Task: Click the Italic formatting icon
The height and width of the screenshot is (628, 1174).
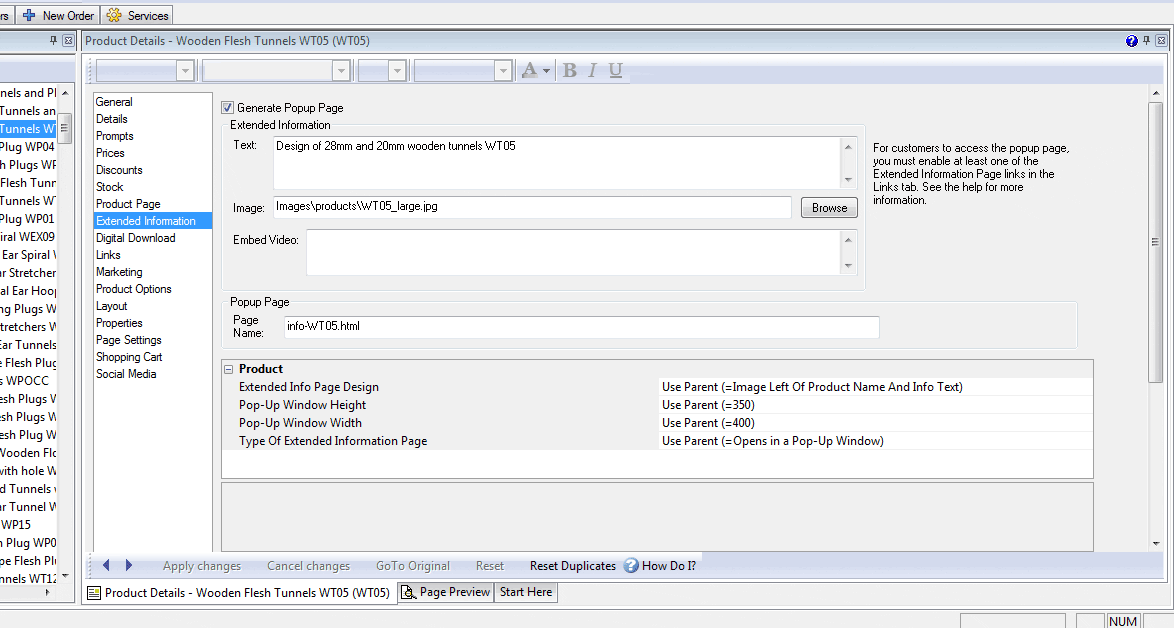Action: pyautogui.click(x=592, y=70)
